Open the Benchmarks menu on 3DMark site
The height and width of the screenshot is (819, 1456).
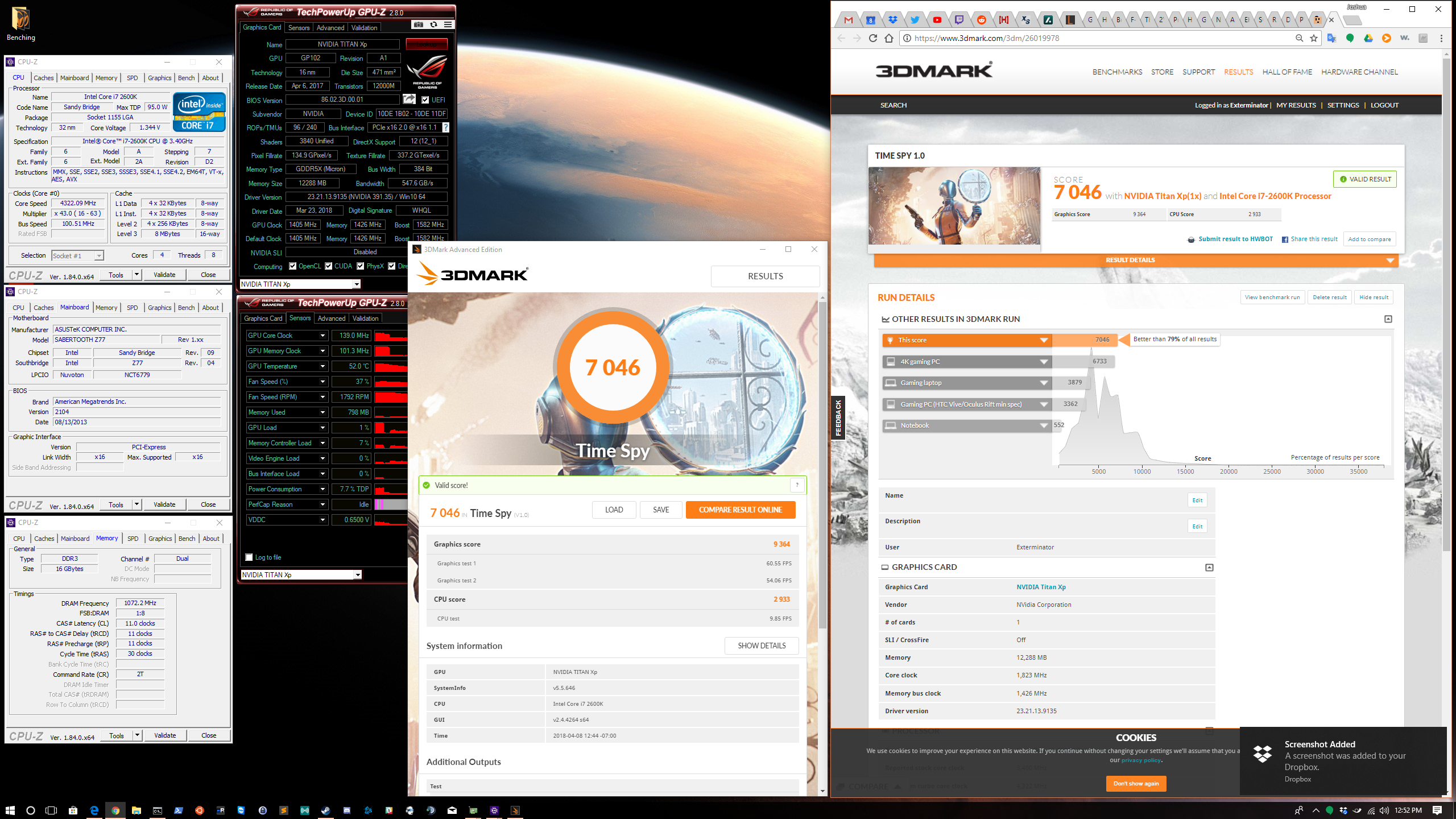tap(1117, 72)
